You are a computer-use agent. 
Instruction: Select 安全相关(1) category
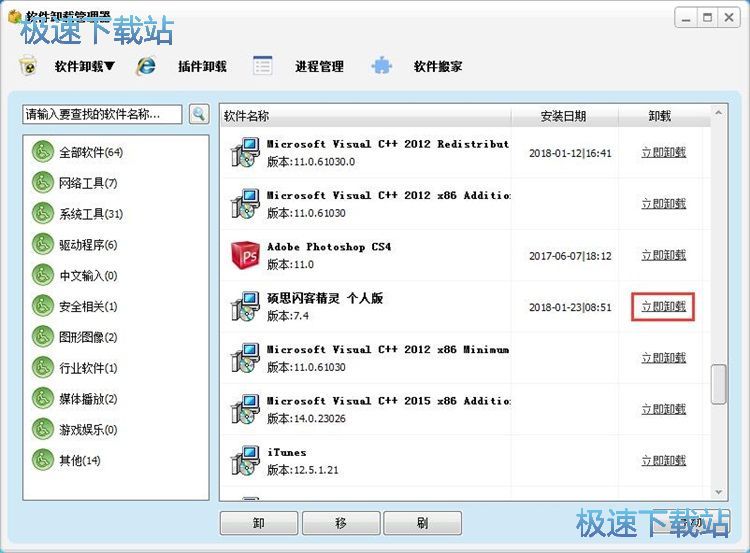click(88, 306)
